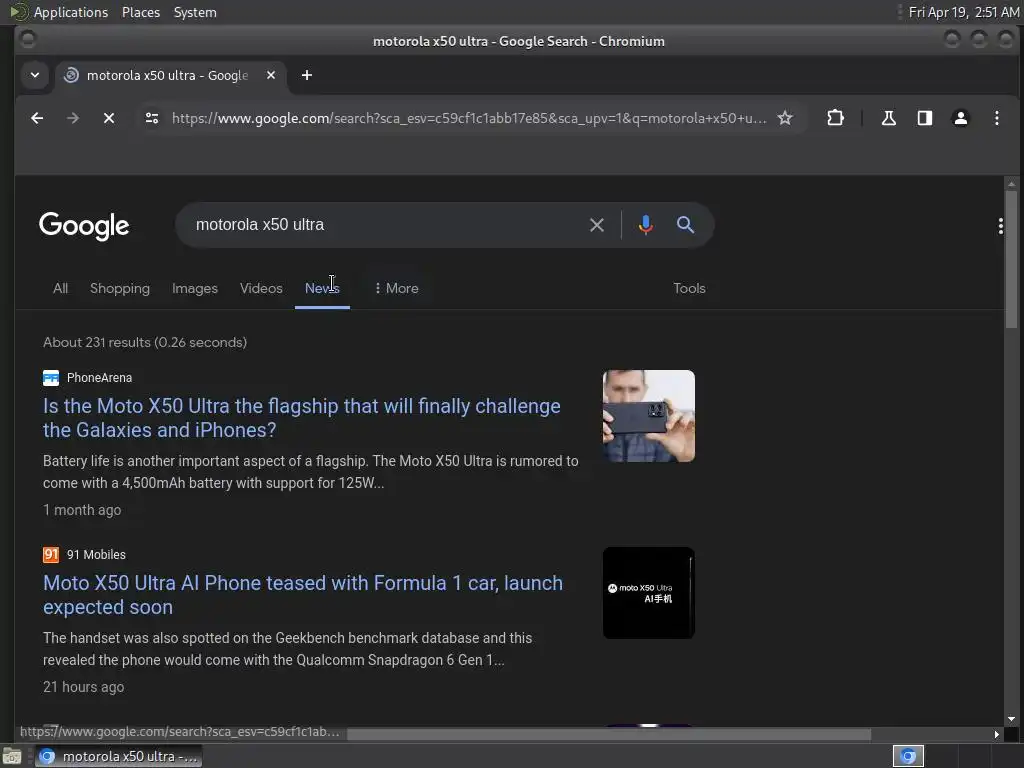Open the Chromium three-dot menu

[x=997, y=118]
